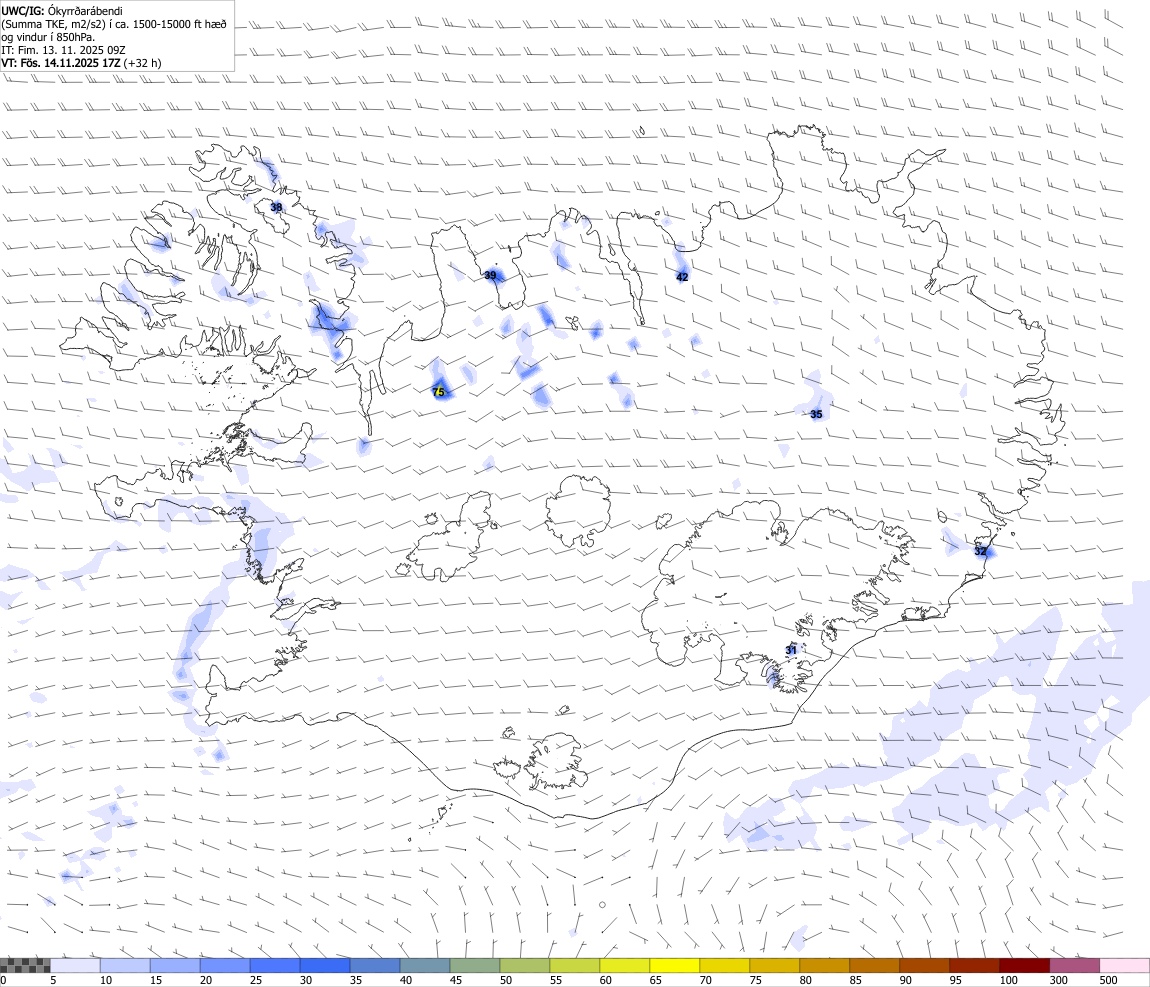Screen dimensions: 1150x987
Task: Select the 45–50 sage green legend swatch
Action: click(475, 965)
